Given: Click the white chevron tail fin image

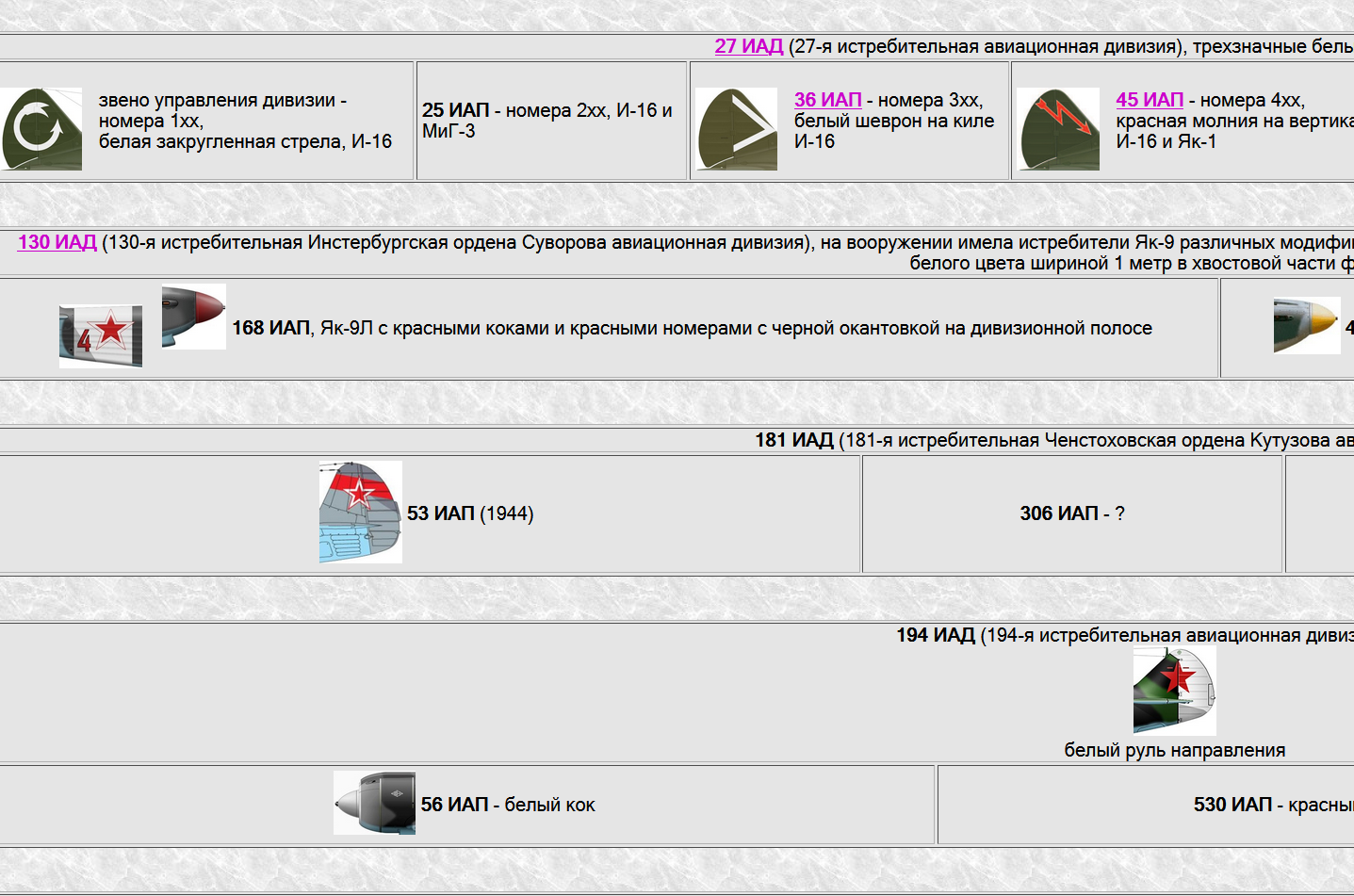Looking at the screenshot, I should click(736, 129).
